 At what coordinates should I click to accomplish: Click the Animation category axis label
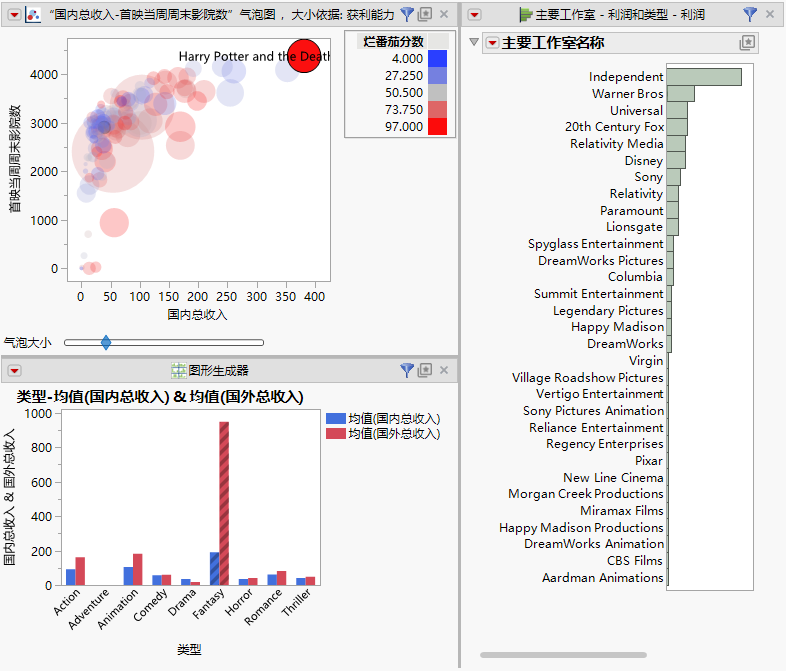[118, 609]
